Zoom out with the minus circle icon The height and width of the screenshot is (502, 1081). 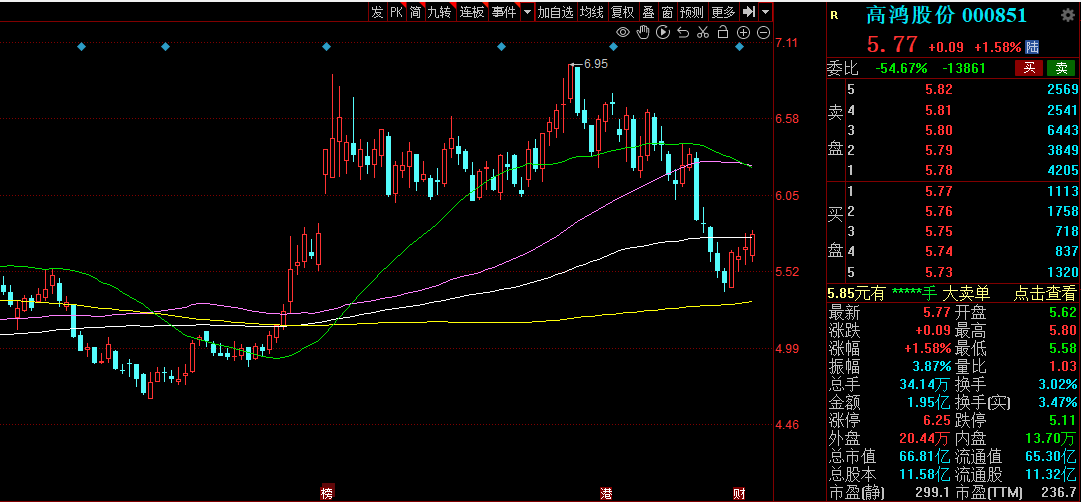[763, 32]
